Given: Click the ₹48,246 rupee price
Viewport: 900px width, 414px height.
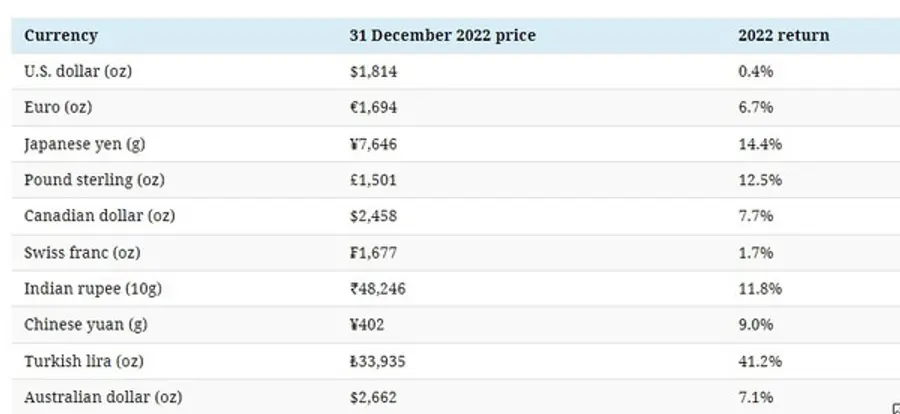Looking at the screenshot, I should click(x=378, y=288).
